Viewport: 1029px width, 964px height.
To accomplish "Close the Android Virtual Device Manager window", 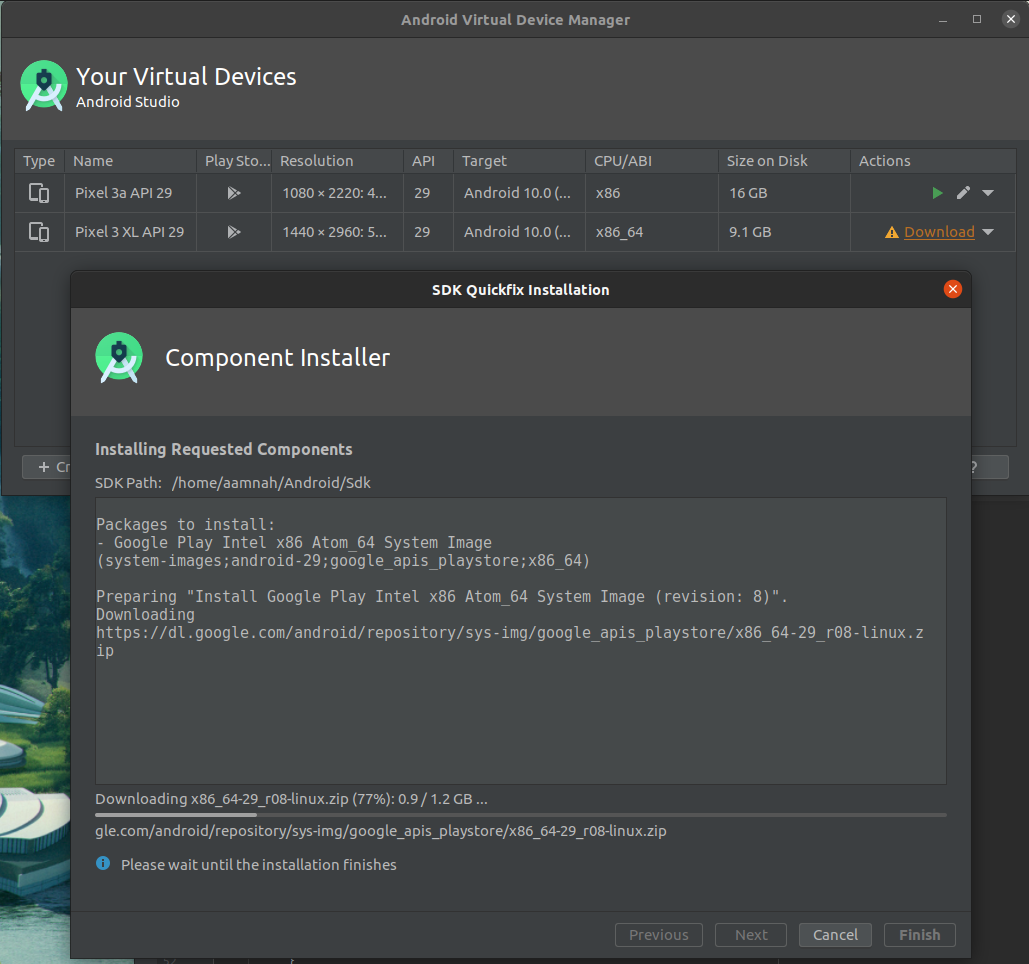I will [1011, 19].
